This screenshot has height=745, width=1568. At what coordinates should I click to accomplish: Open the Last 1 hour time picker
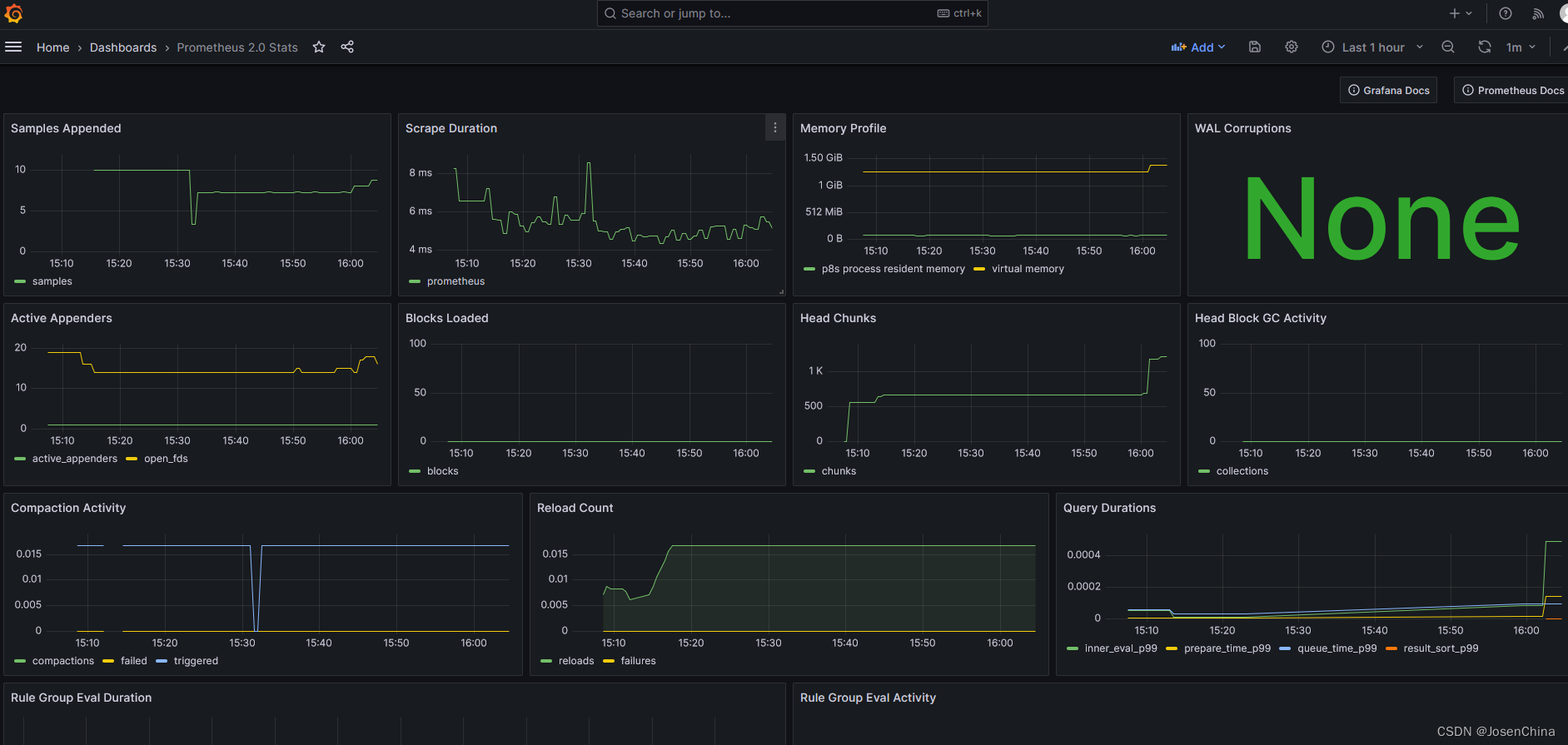click(1372, 47)
